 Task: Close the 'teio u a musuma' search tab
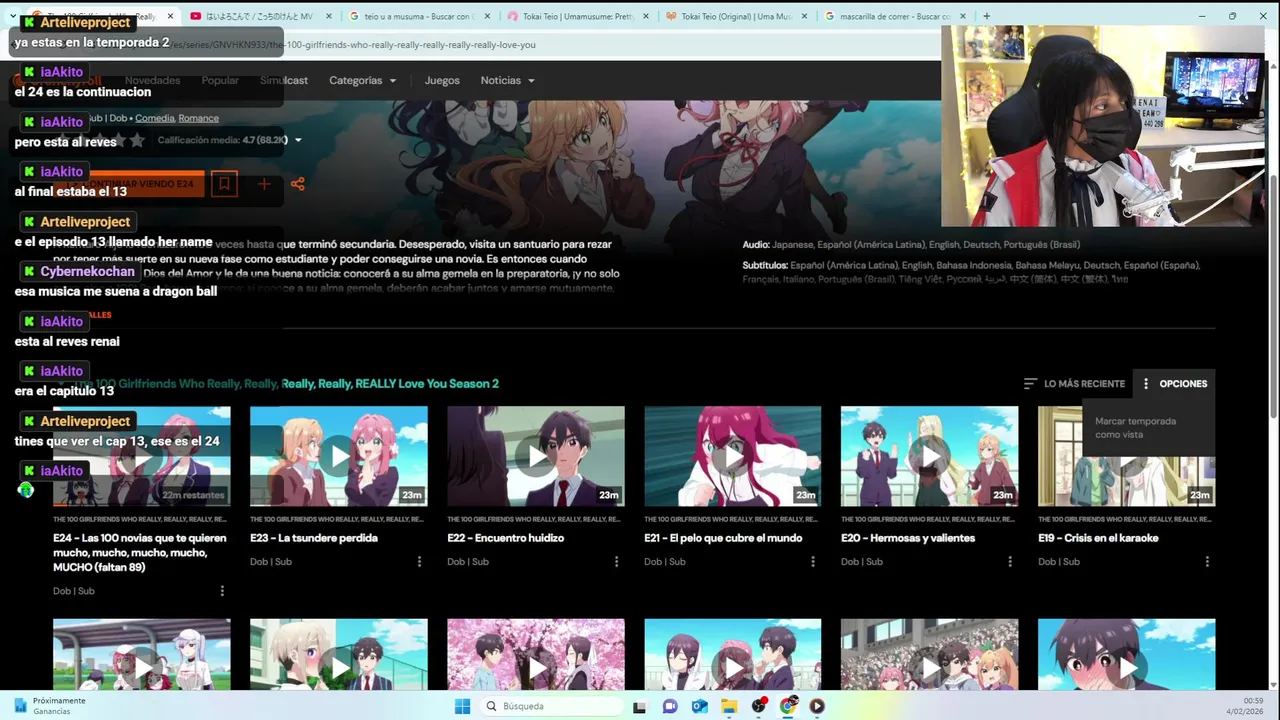pos(487,16)
